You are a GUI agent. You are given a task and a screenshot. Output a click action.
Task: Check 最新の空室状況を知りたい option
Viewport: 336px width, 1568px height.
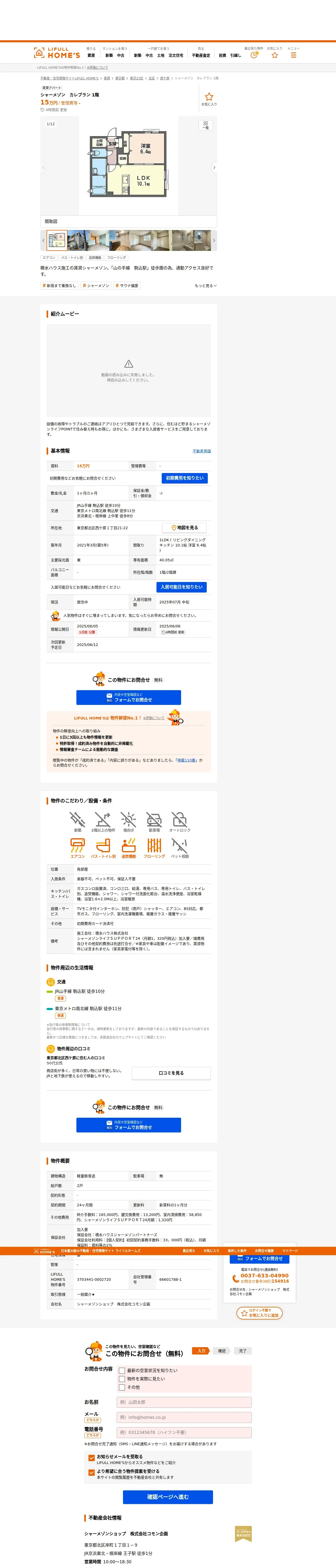tap(122, 1370)
